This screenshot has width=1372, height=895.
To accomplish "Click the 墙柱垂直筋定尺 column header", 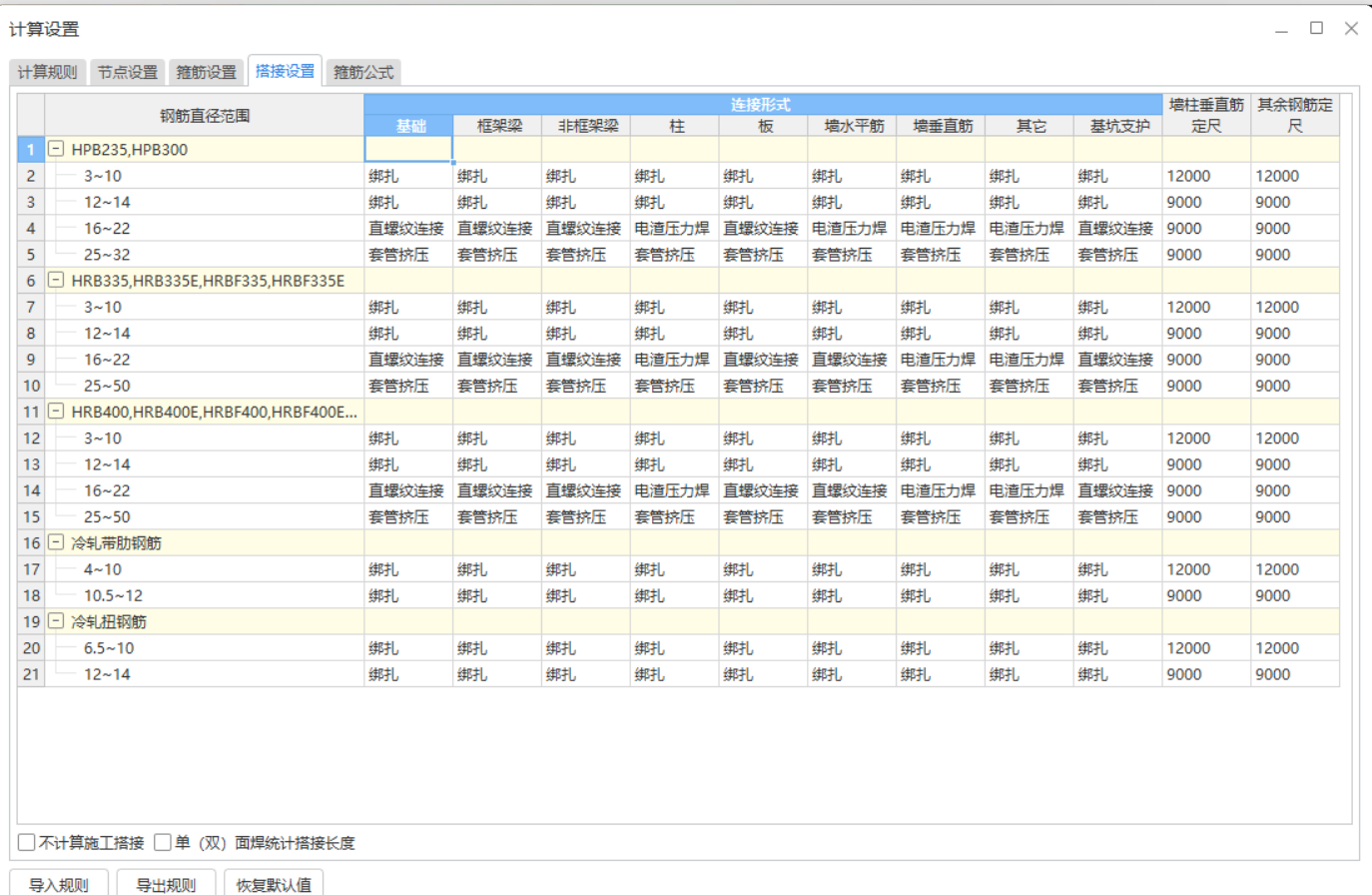I will tap(1206, 115).
